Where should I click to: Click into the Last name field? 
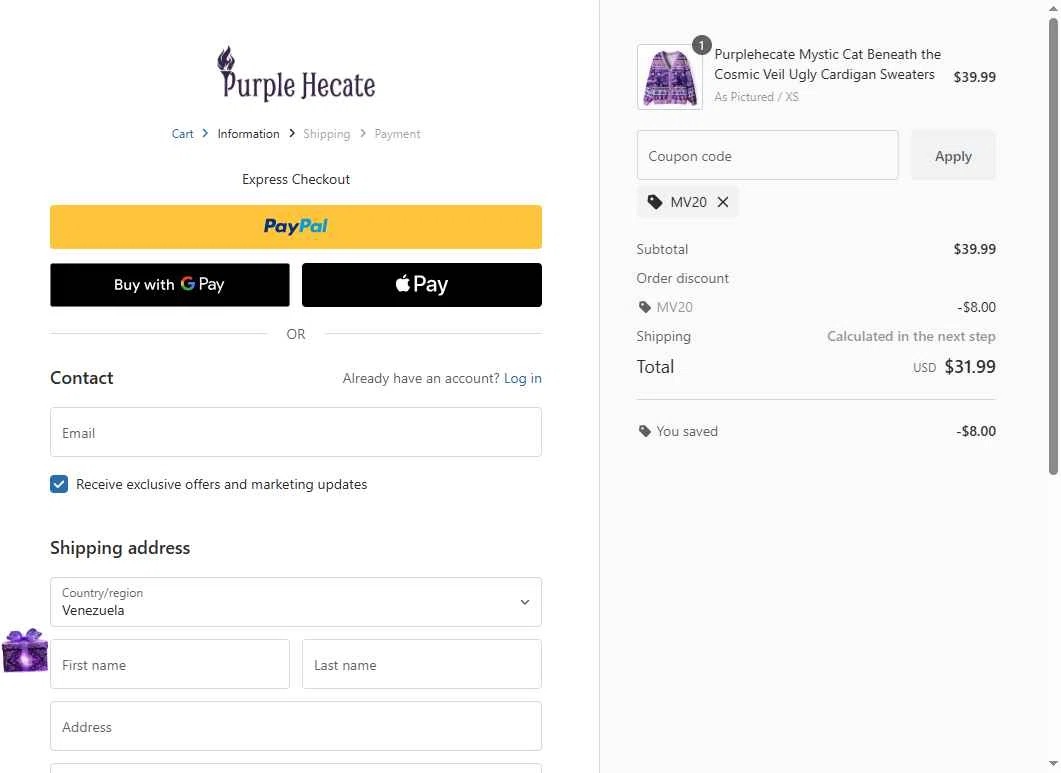pos(422,664)
